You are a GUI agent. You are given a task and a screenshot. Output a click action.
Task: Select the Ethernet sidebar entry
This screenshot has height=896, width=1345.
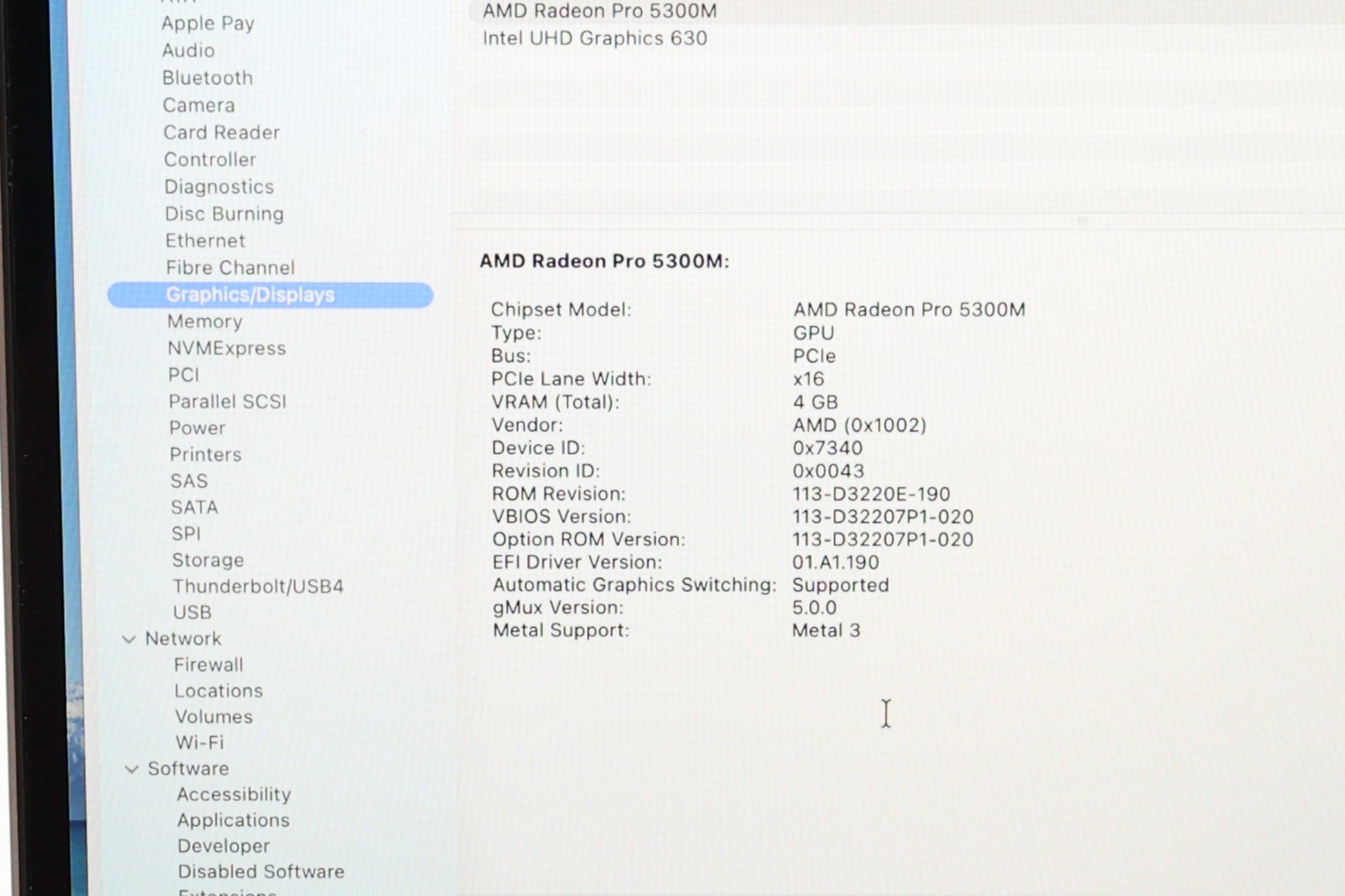[x=205, y=241]
